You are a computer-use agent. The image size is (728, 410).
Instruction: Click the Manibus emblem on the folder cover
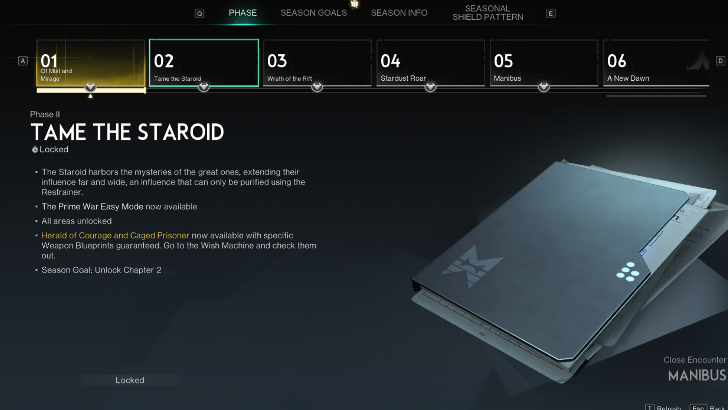[472, 267]
